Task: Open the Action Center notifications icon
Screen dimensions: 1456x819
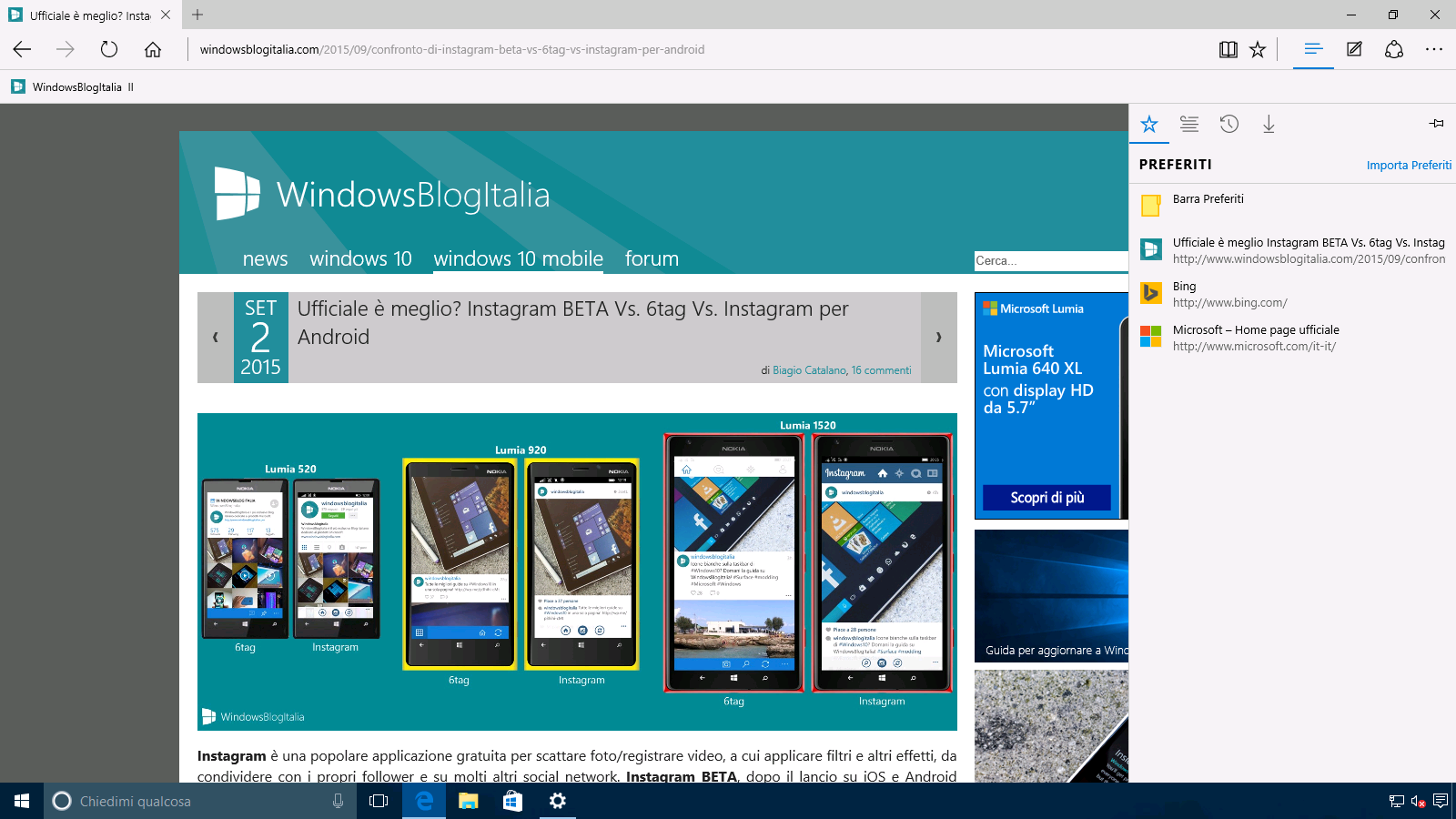Action: point(1441,801)
